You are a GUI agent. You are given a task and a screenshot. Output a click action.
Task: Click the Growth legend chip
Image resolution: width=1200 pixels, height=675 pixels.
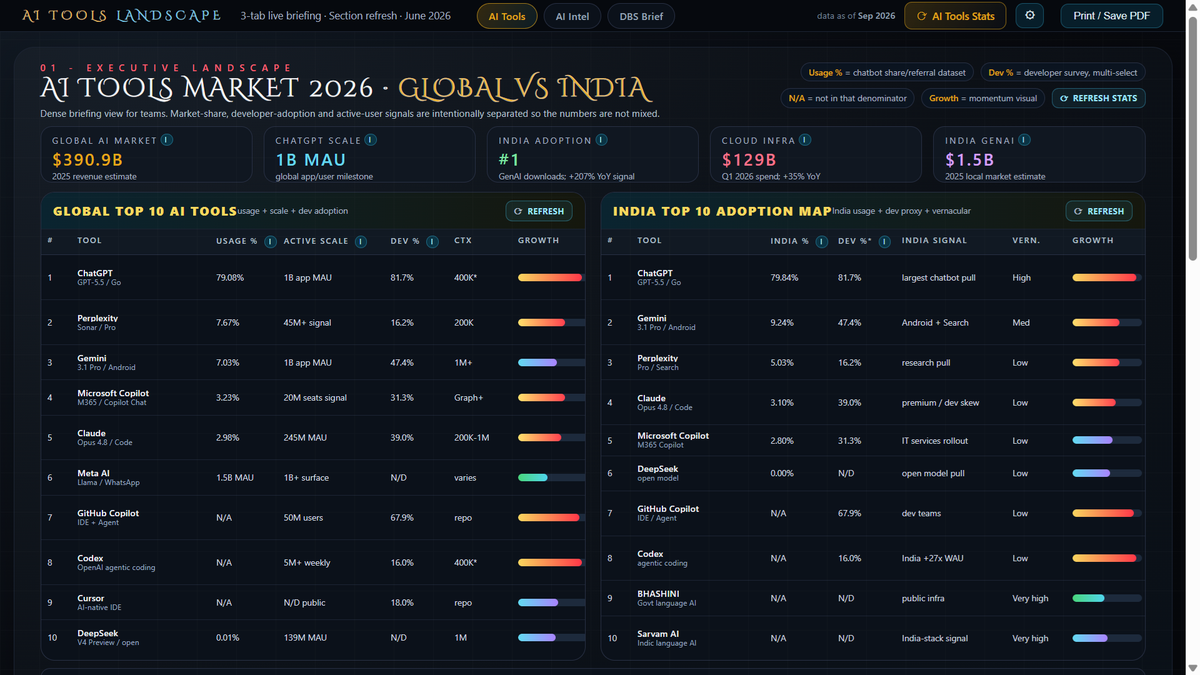(x=983, y=98)
